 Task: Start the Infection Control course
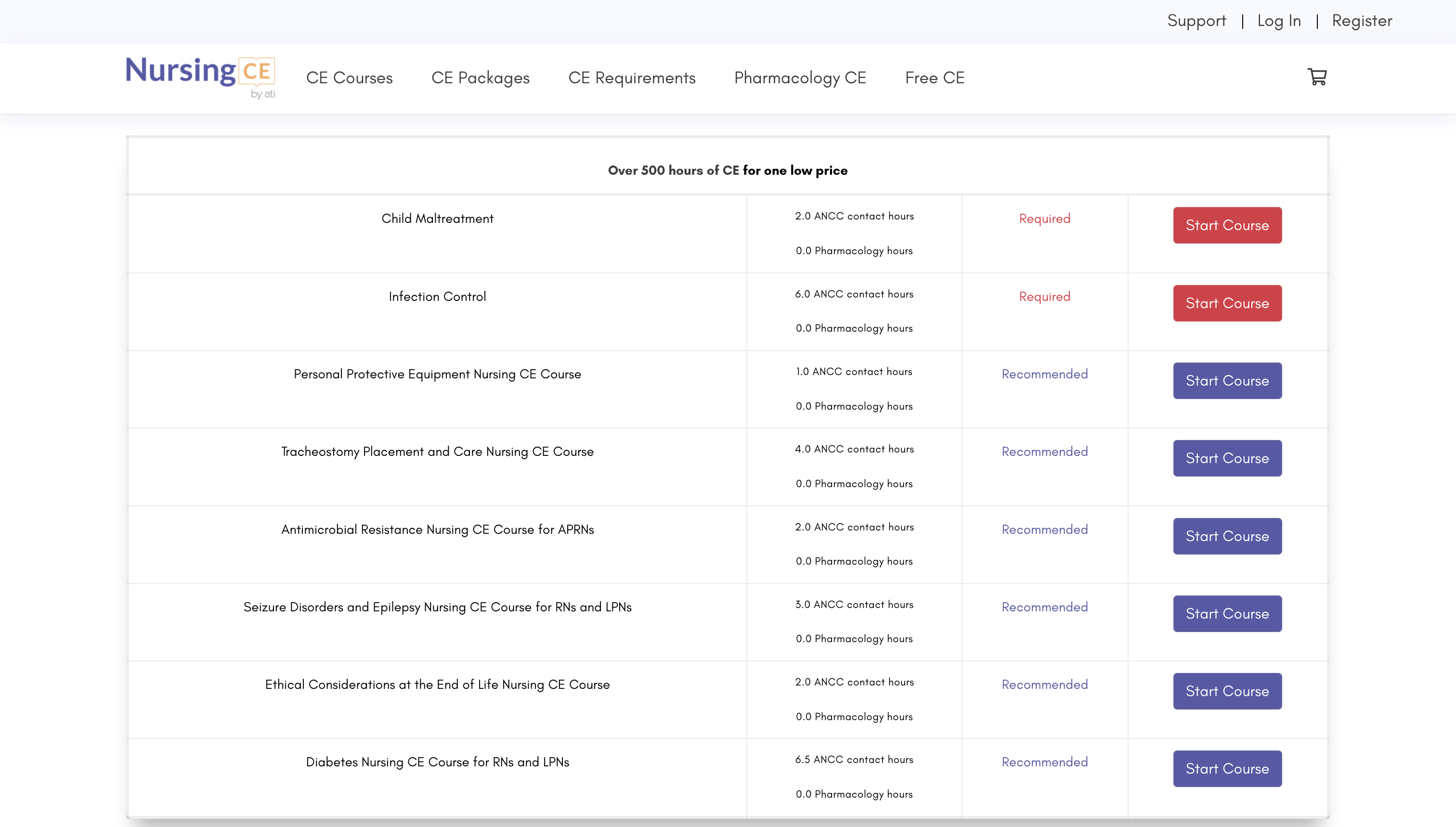(x=1227, y=303)
